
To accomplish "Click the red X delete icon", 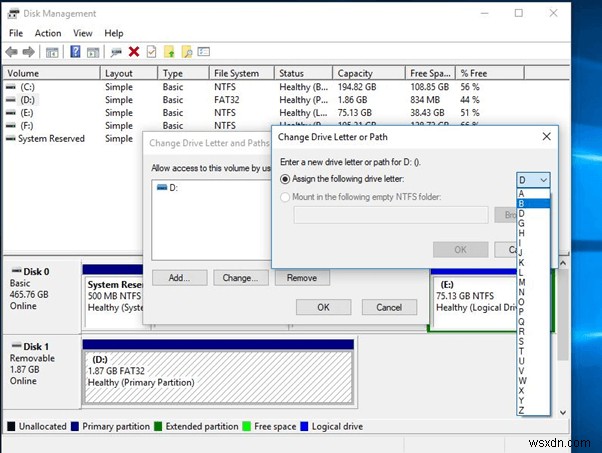I will [134, 51].
